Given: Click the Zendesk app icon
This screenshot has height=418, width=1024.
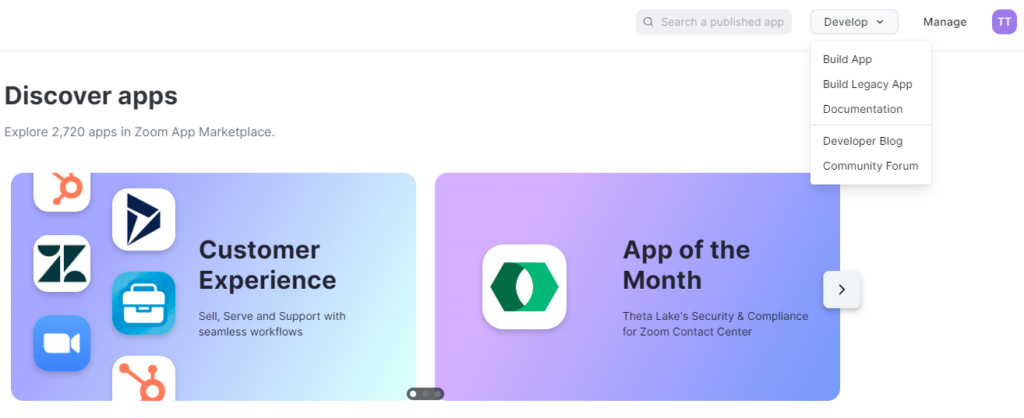Looking at the screenshot, I should [62, 264].
